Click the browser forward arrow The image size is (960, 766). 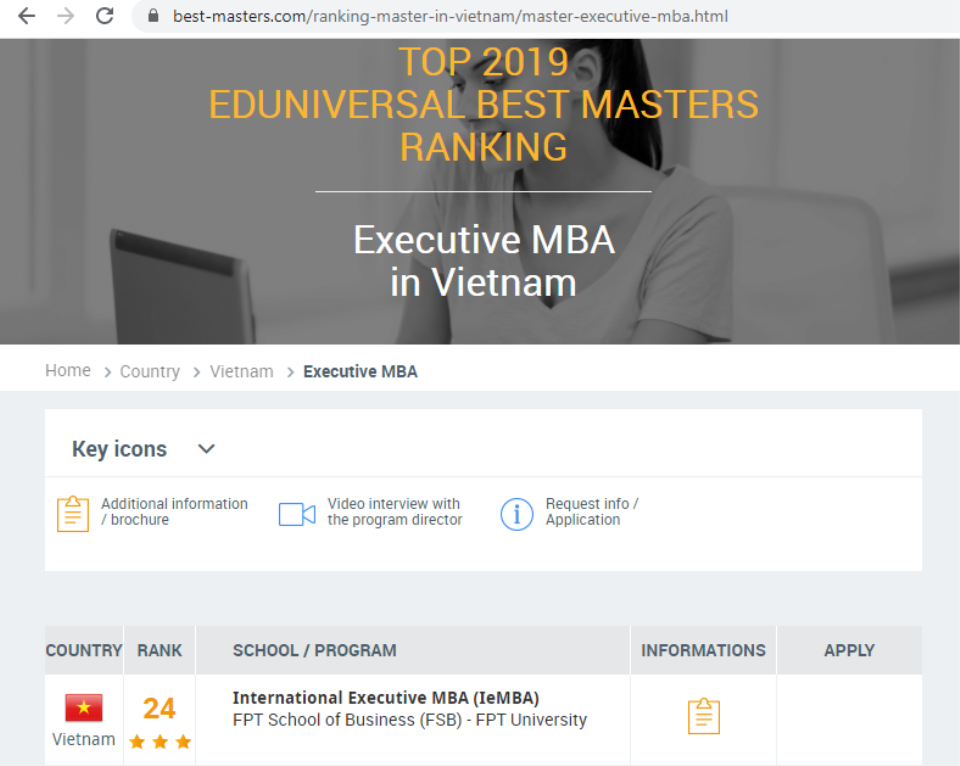[65, 16]
